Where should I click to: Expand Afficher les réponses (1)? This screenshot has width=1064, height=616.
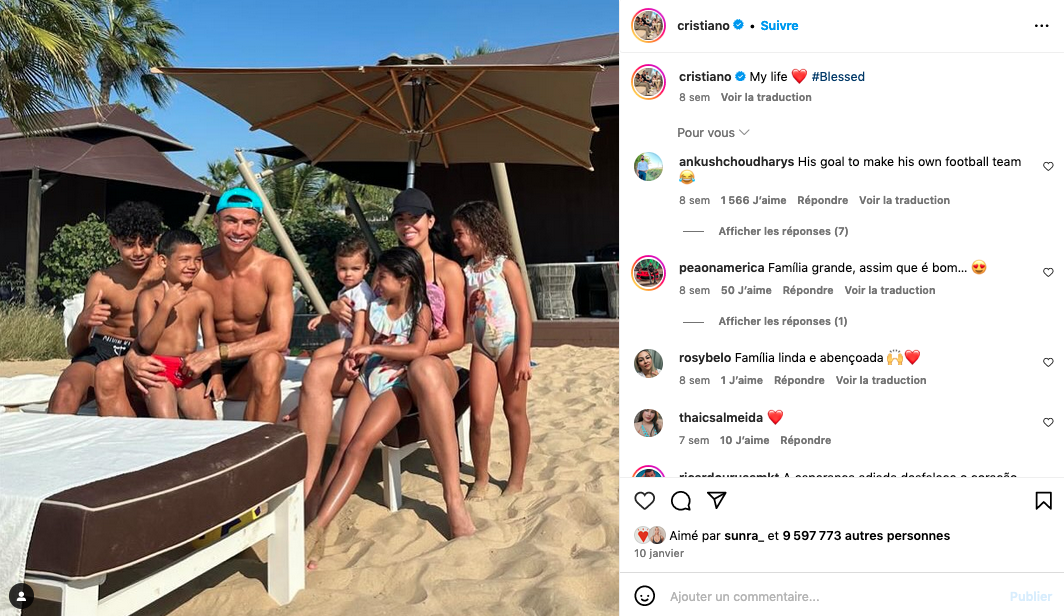(x=782, y=322)
